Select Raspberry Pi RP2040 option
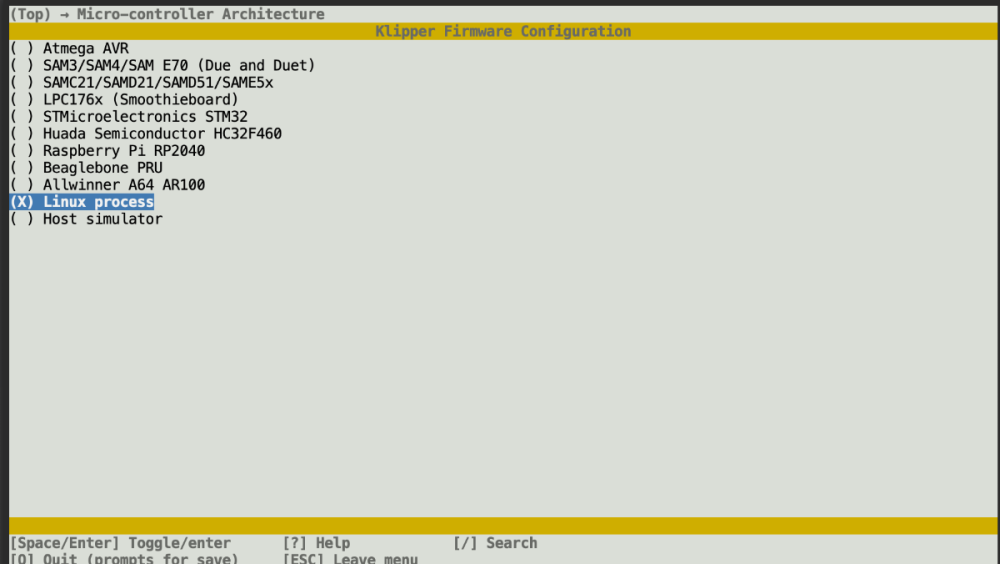This screenshot has width=1000, height=564. pyautogui.click(x=108, y=151)
